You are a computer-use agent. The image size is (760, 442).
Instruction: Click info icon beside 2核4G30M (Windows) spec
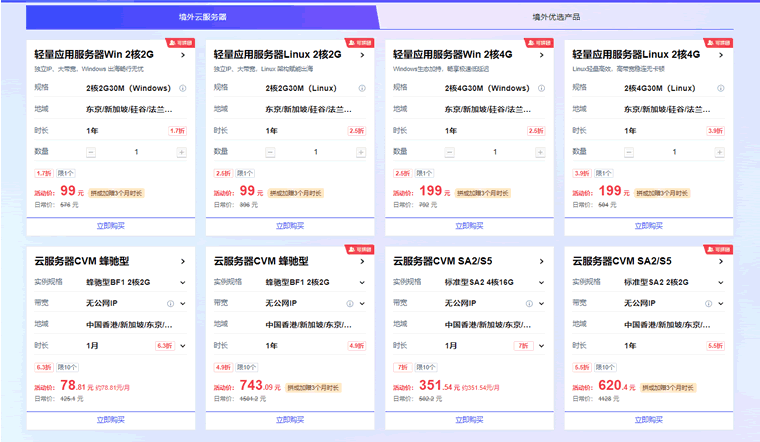point(541,88)
